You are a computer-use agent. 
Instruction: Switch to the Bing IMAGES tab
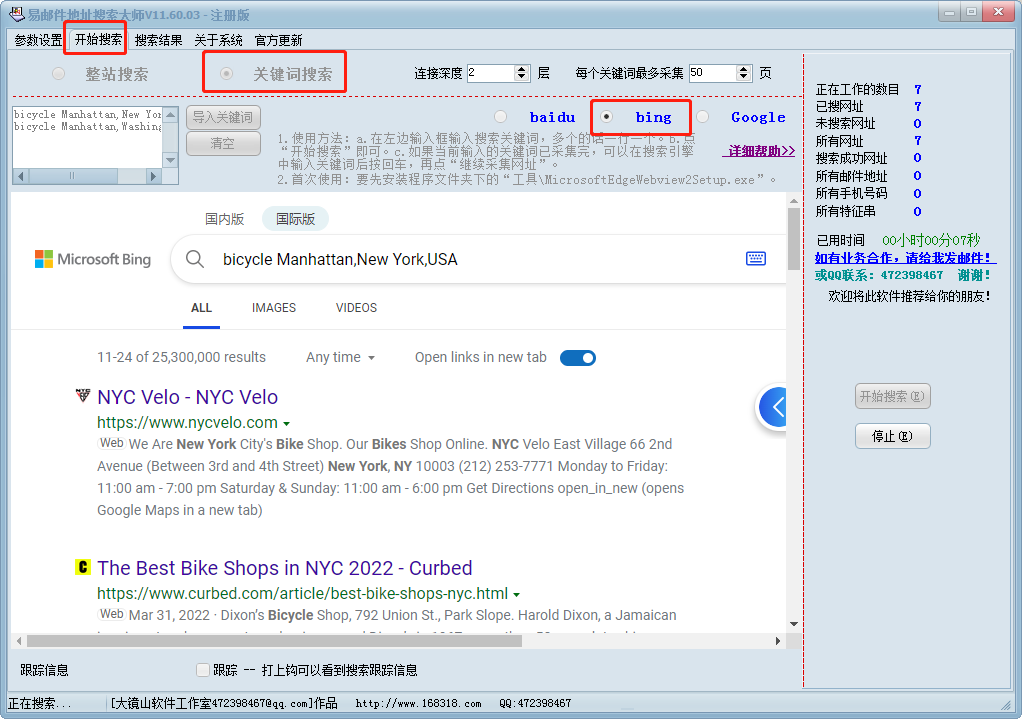click(274, 308)
